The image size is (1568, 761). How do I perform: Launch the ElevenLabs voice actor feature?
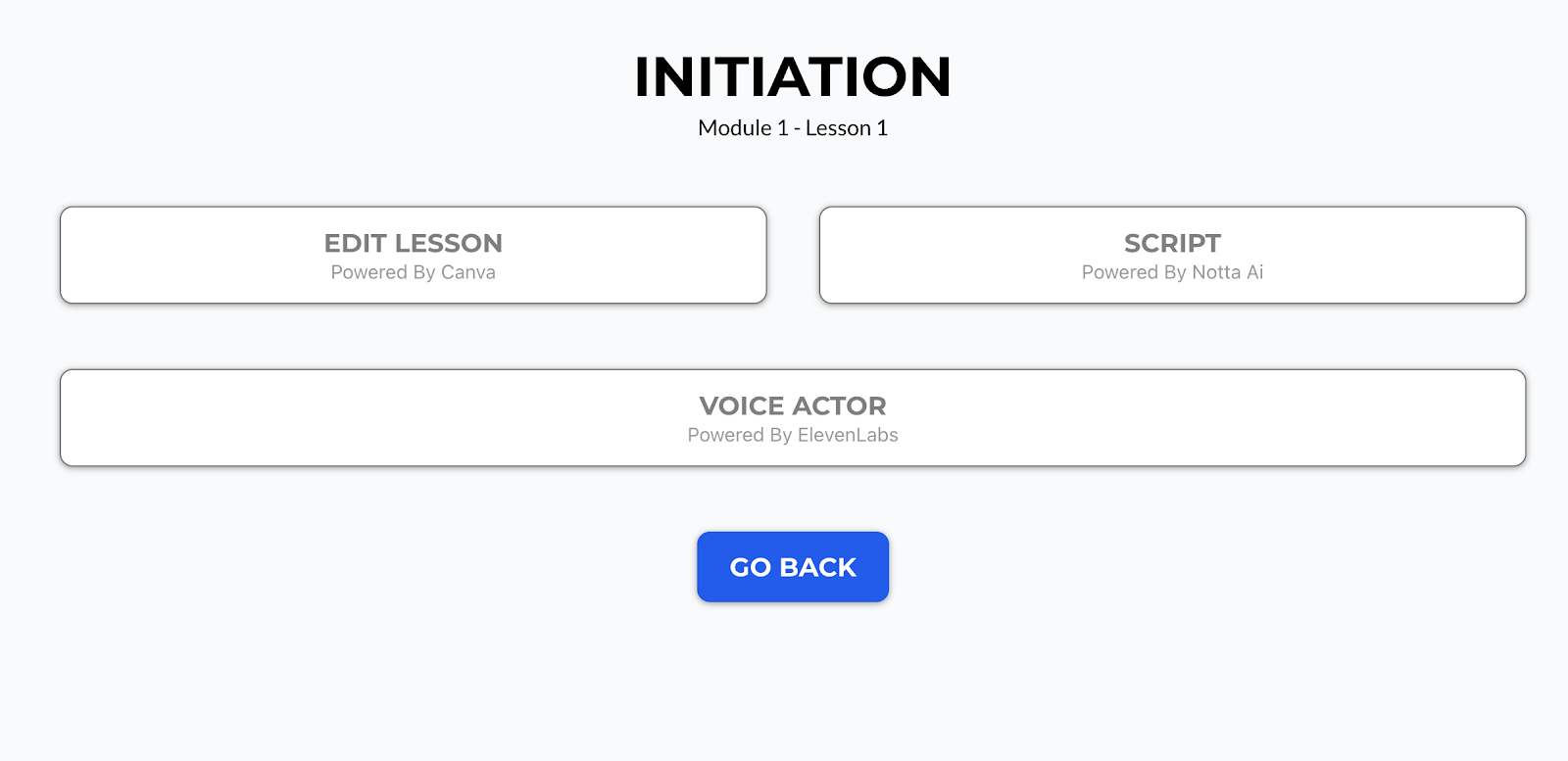pyautogui.click(x=793, y=417)
